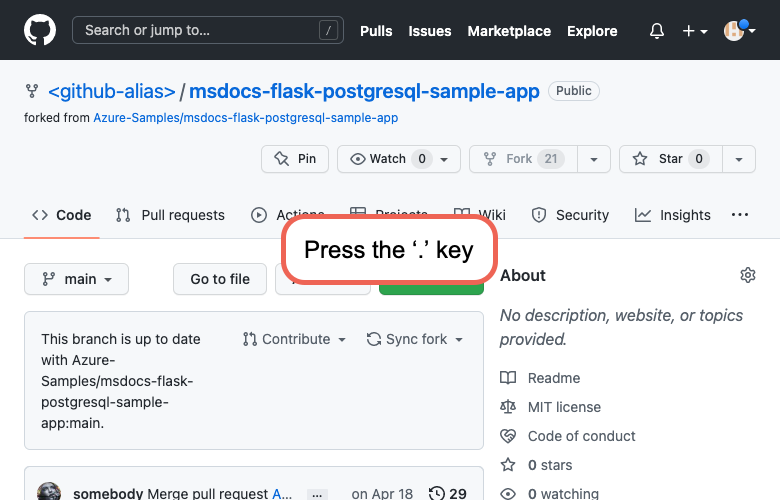Click the Go to file button
780x500 pixels.
[220, 279]
